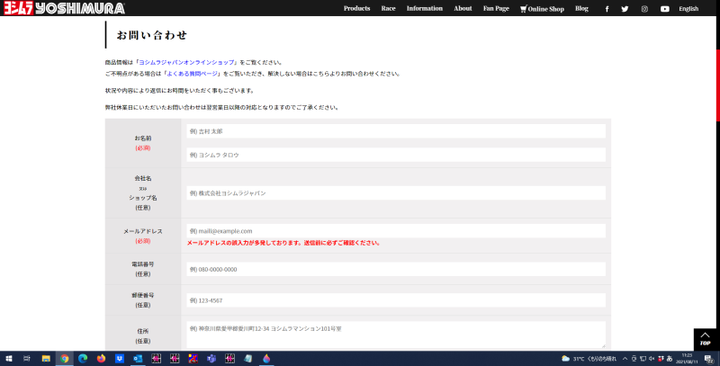
Task: Open File Explorer from the taskbar
Action: pyautogui.click(x=46, y=359)
